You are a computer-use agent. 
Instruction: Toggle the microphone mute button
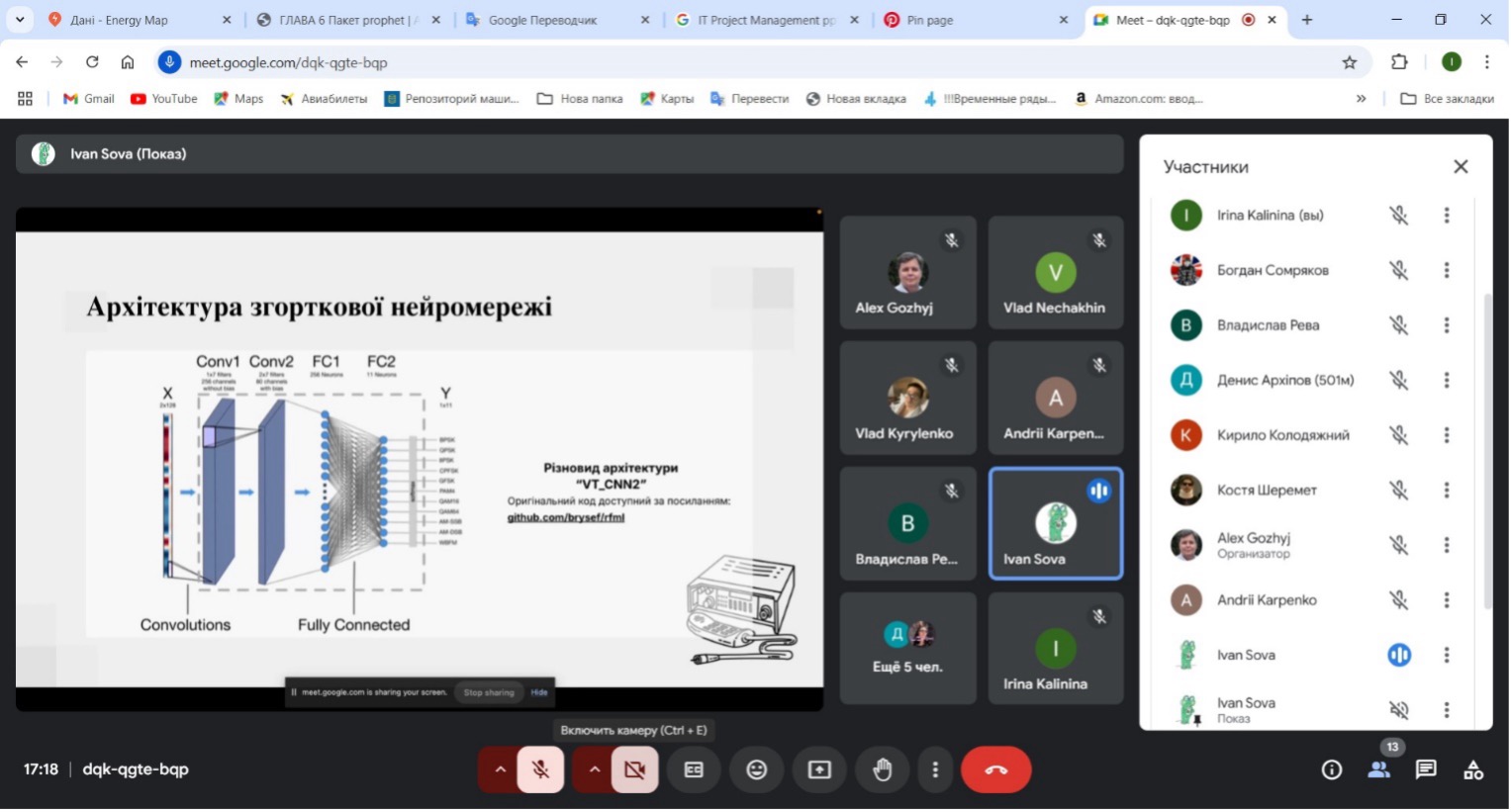click(x=540, y=770)
